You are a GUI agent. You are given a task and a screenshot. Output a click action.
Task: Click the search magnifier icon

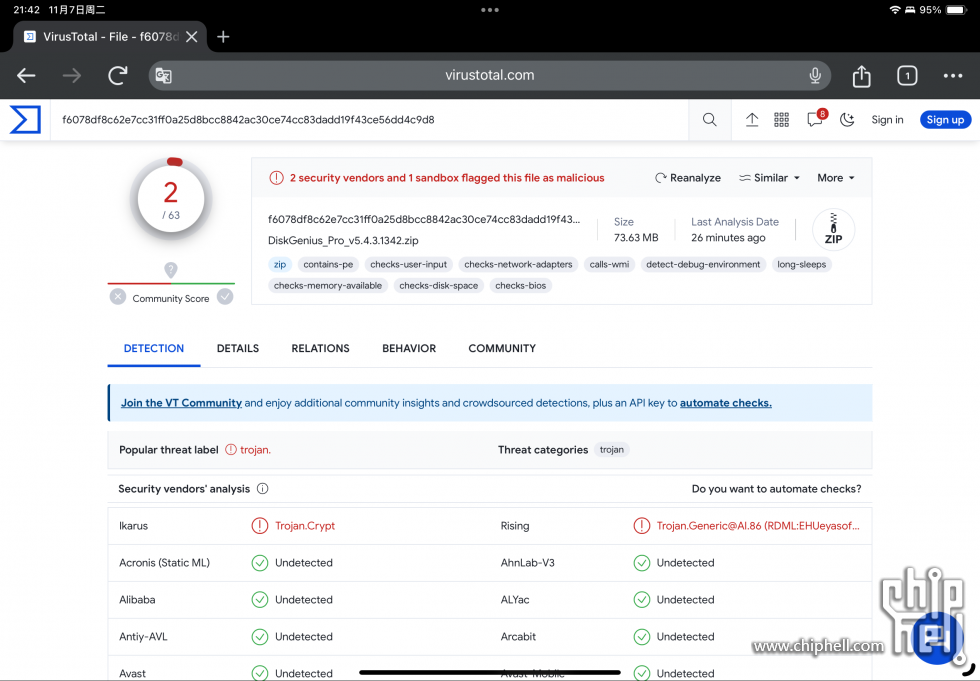[x=709, y=119]
